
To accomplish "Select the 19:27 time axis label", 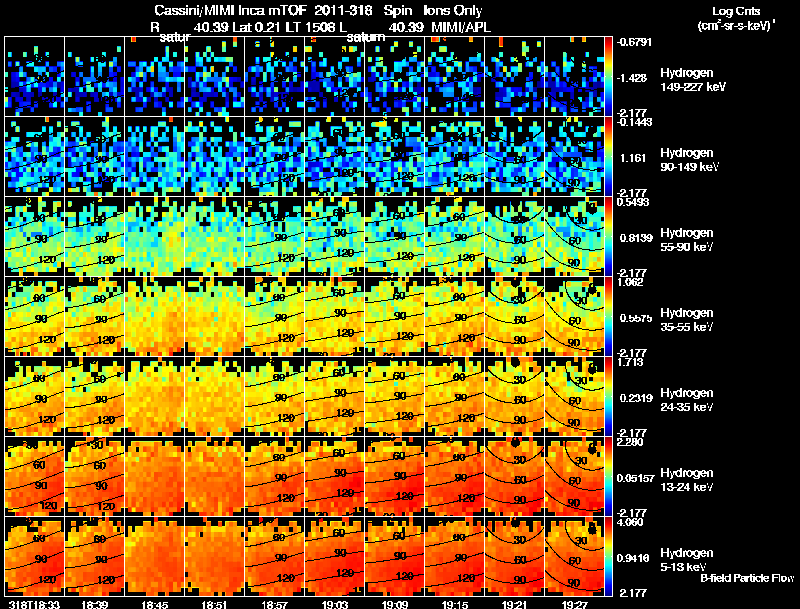I will (575, 603).
